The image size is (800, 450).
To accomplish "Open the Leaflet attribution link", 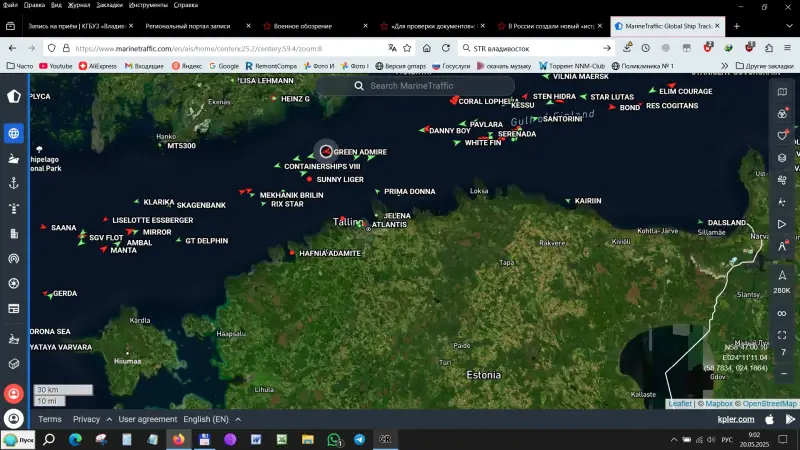I will [680, 404].
